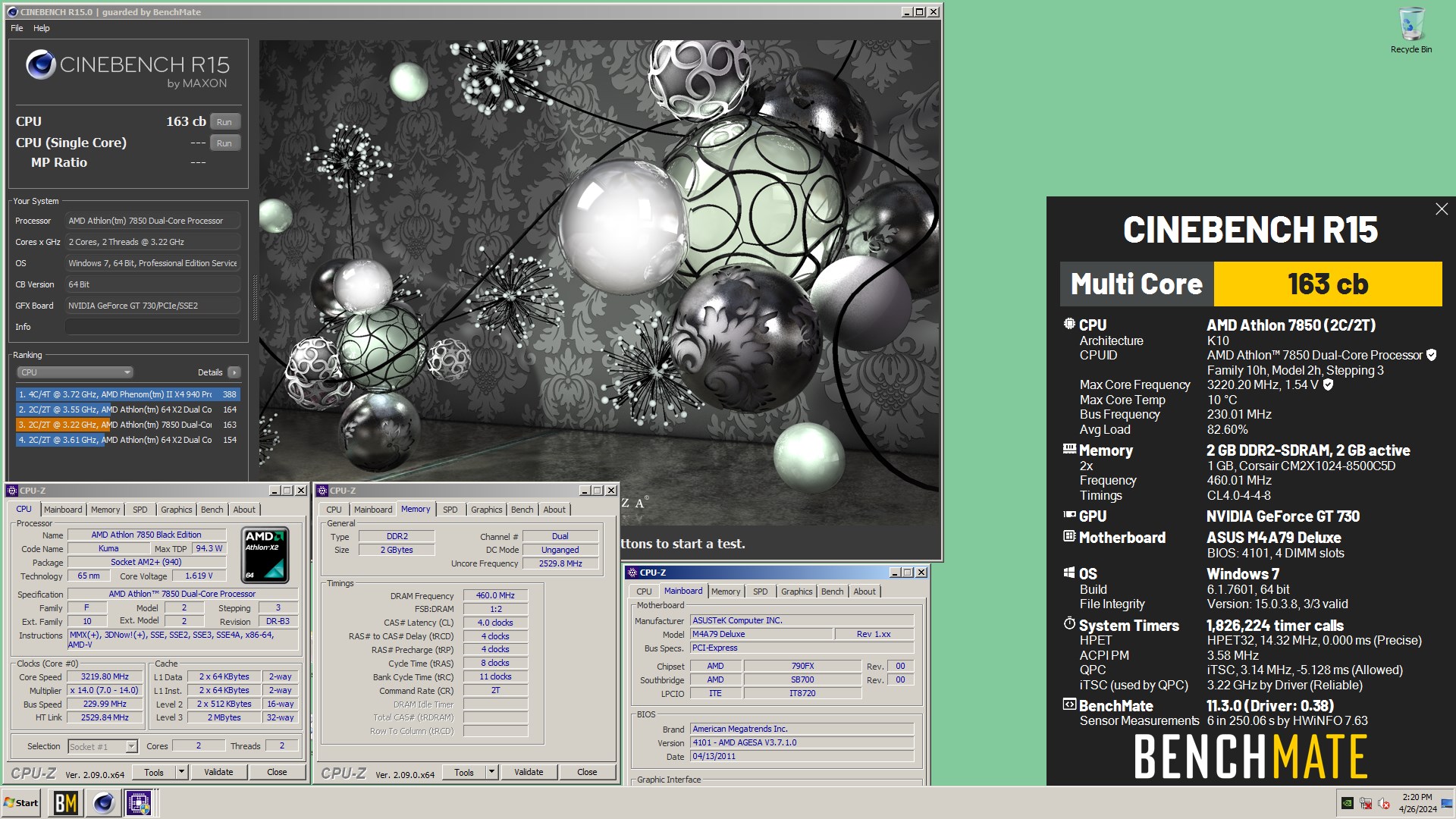Click the verified shield next to CPUID
Viewport: 1456px width, 819px height.
(x=1431, y=355)
